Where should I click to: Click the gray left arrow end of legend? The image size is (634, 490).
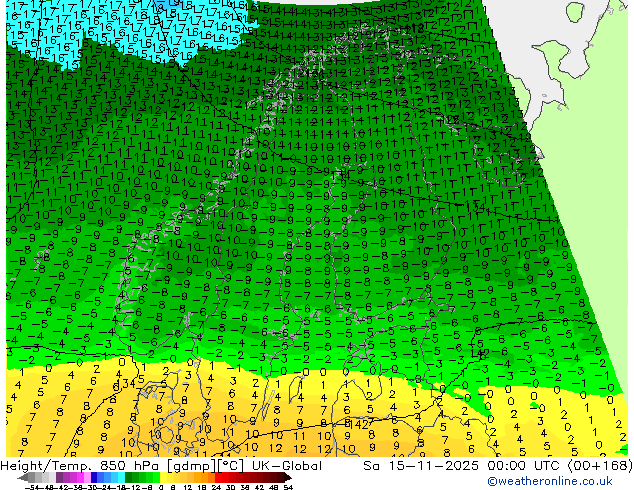(22, 477)
